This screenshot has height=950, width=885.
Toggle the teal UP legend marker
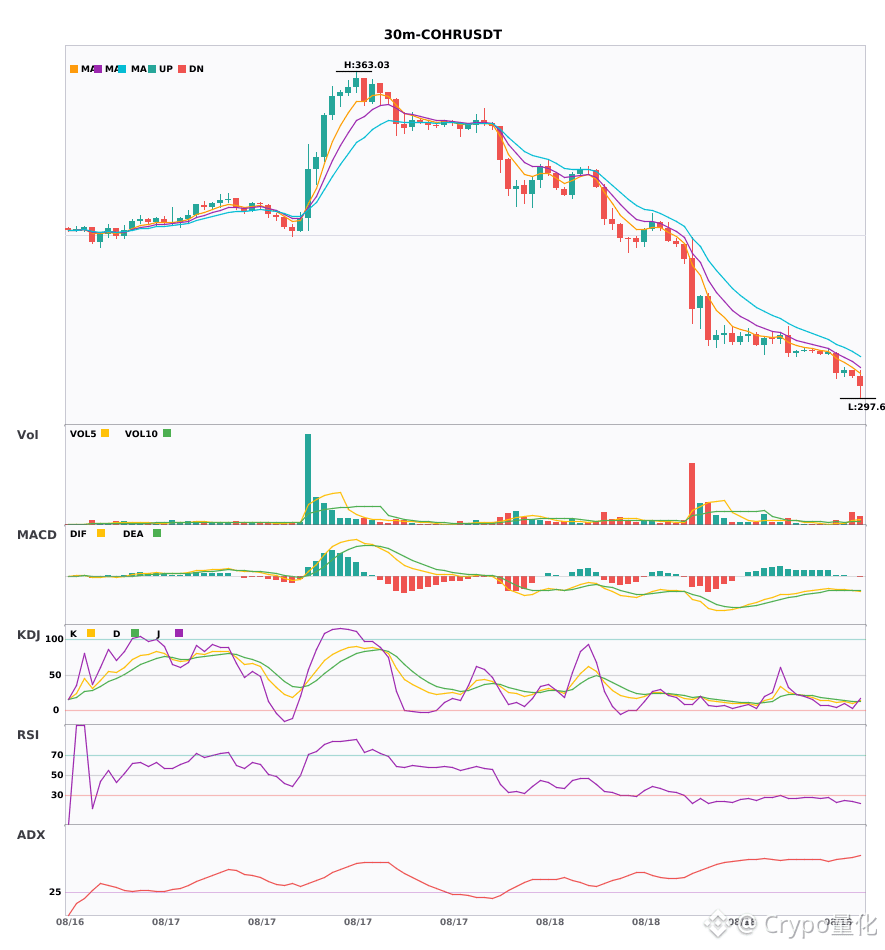pos(152,69)
